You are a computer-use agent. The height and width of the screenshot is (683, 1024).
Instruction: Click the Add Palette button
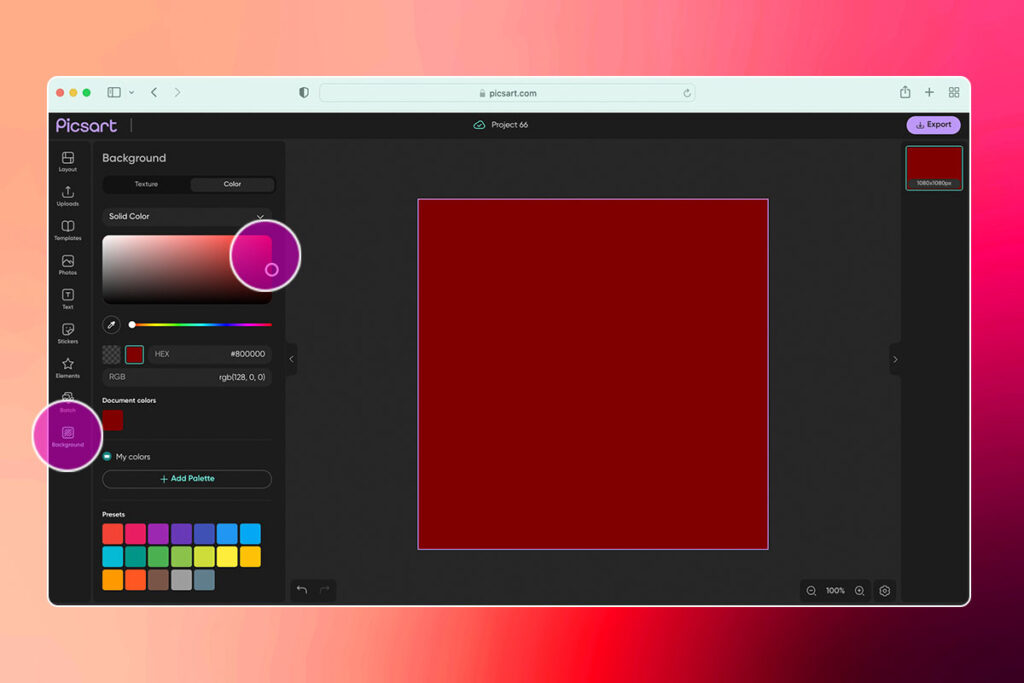[186, 479]
